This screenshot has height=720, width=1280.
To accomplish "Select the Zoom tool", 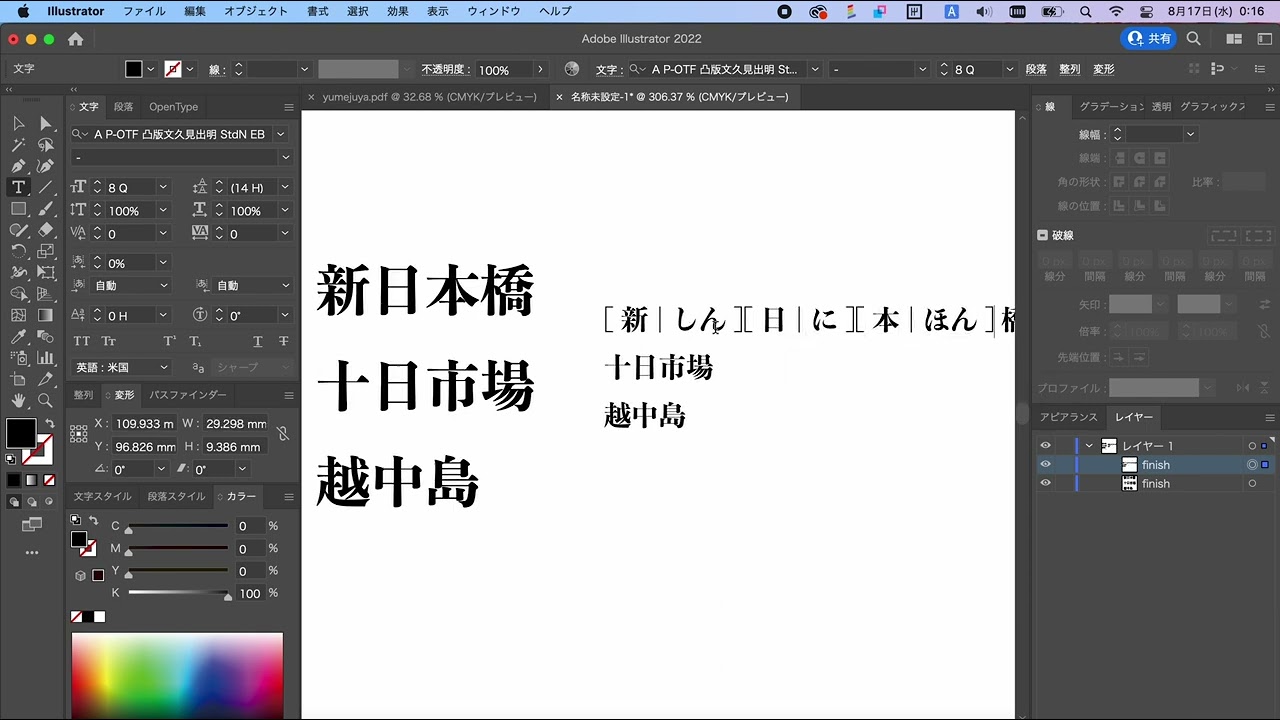I will 45,401.
